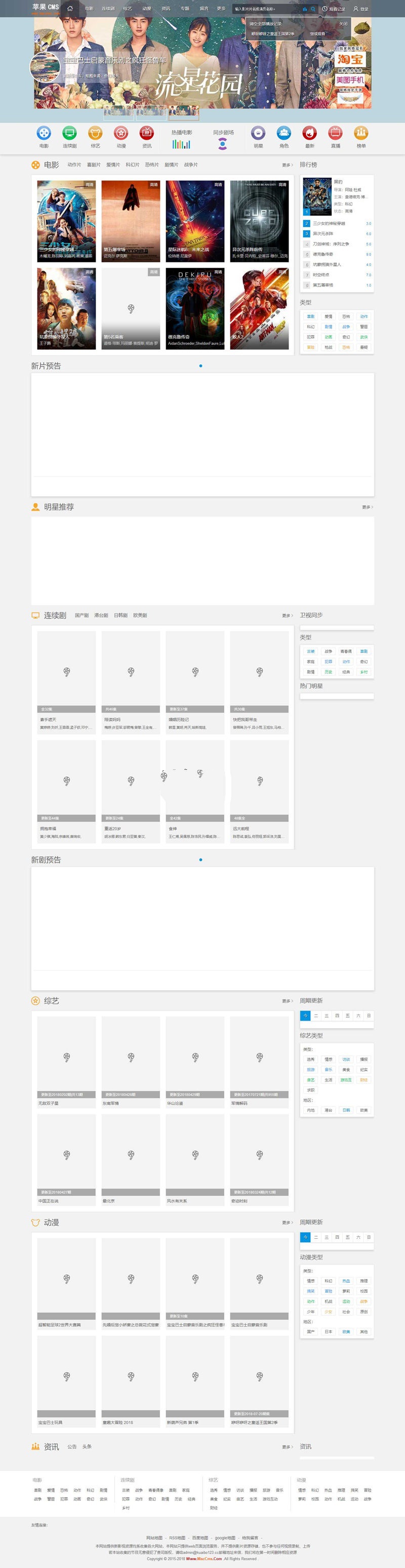Select 喜剧 tag in movie 类型 panel
The image size is (405, 1568).
311,317
